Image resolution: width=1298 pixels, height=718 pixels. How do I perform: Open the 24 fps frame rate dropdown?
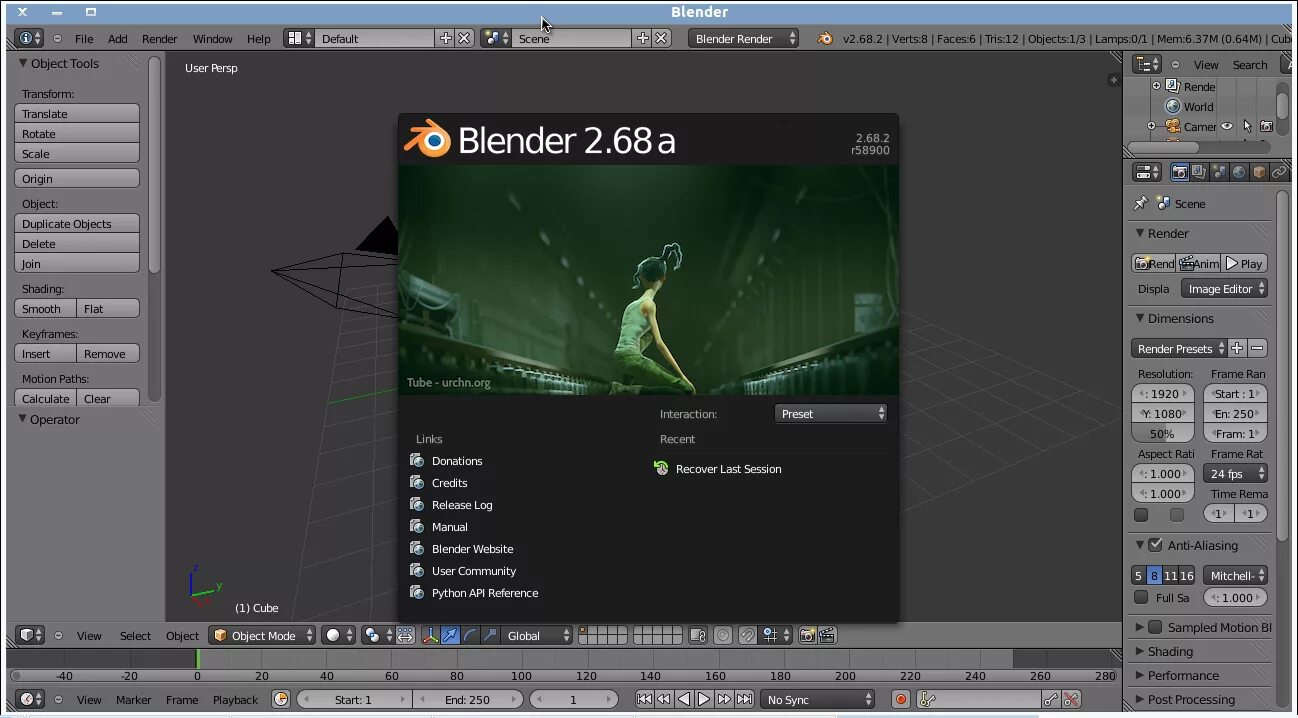point(1236,474)
